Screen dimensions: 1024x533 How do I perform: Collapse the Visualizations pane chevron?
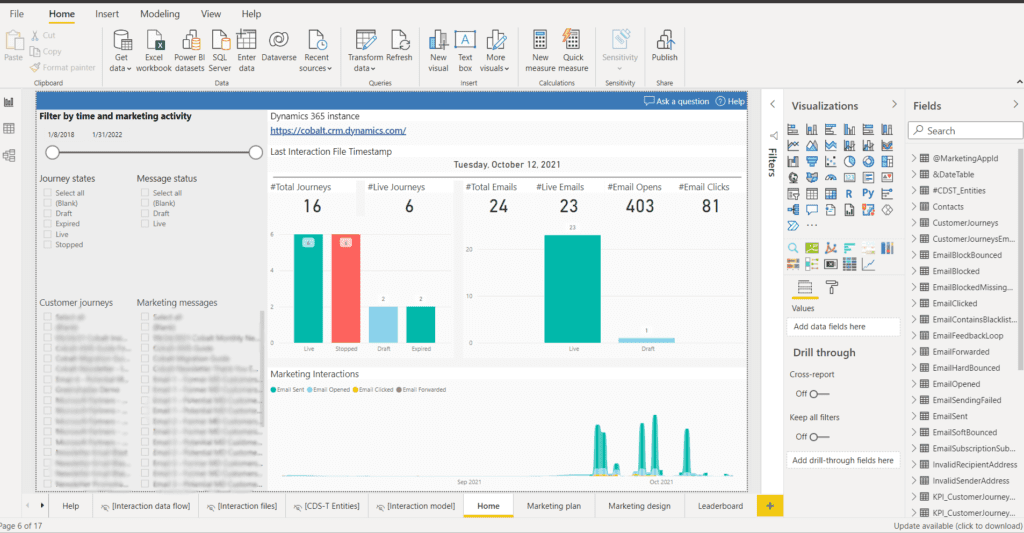[x=894, y=105]
